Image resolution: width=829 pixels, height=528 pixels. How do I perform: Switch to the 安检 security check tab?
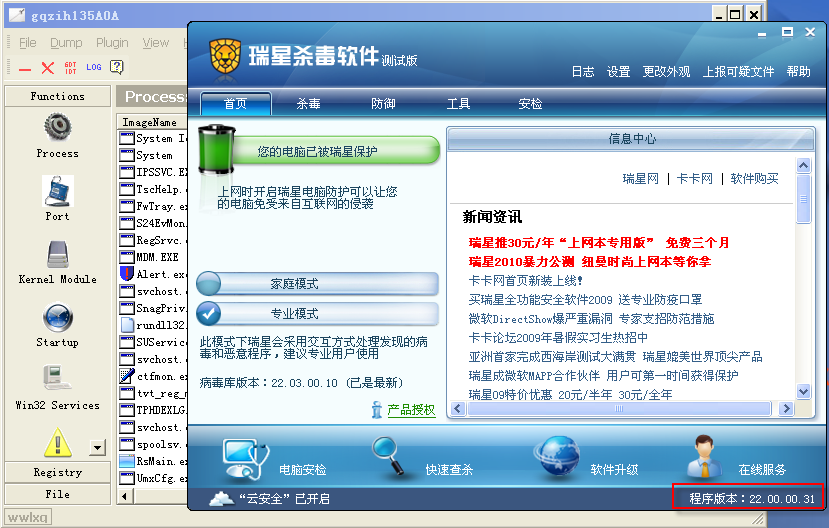(530, 104)
